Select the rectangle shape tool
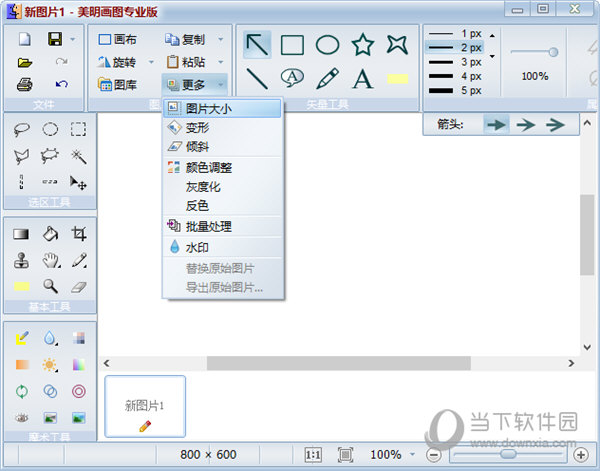 (292, 45)
